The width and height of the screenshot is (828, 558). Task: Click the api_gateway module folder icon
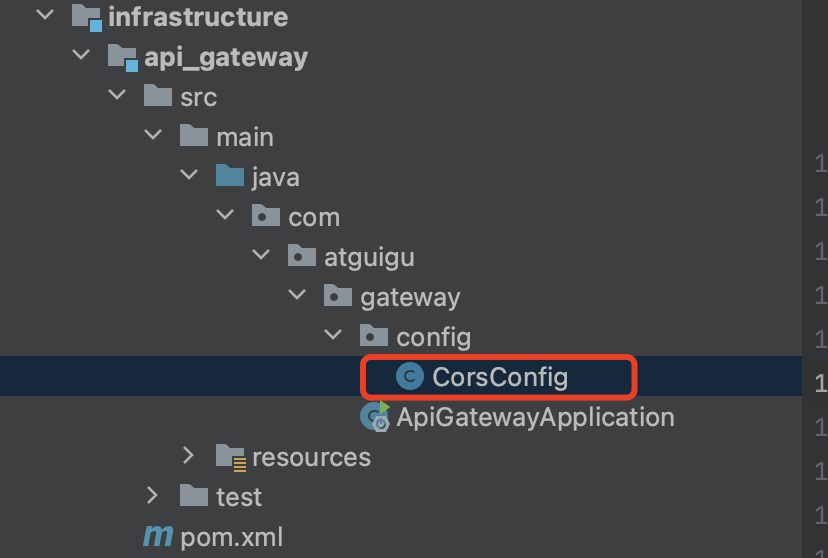(x=123, y=57)
